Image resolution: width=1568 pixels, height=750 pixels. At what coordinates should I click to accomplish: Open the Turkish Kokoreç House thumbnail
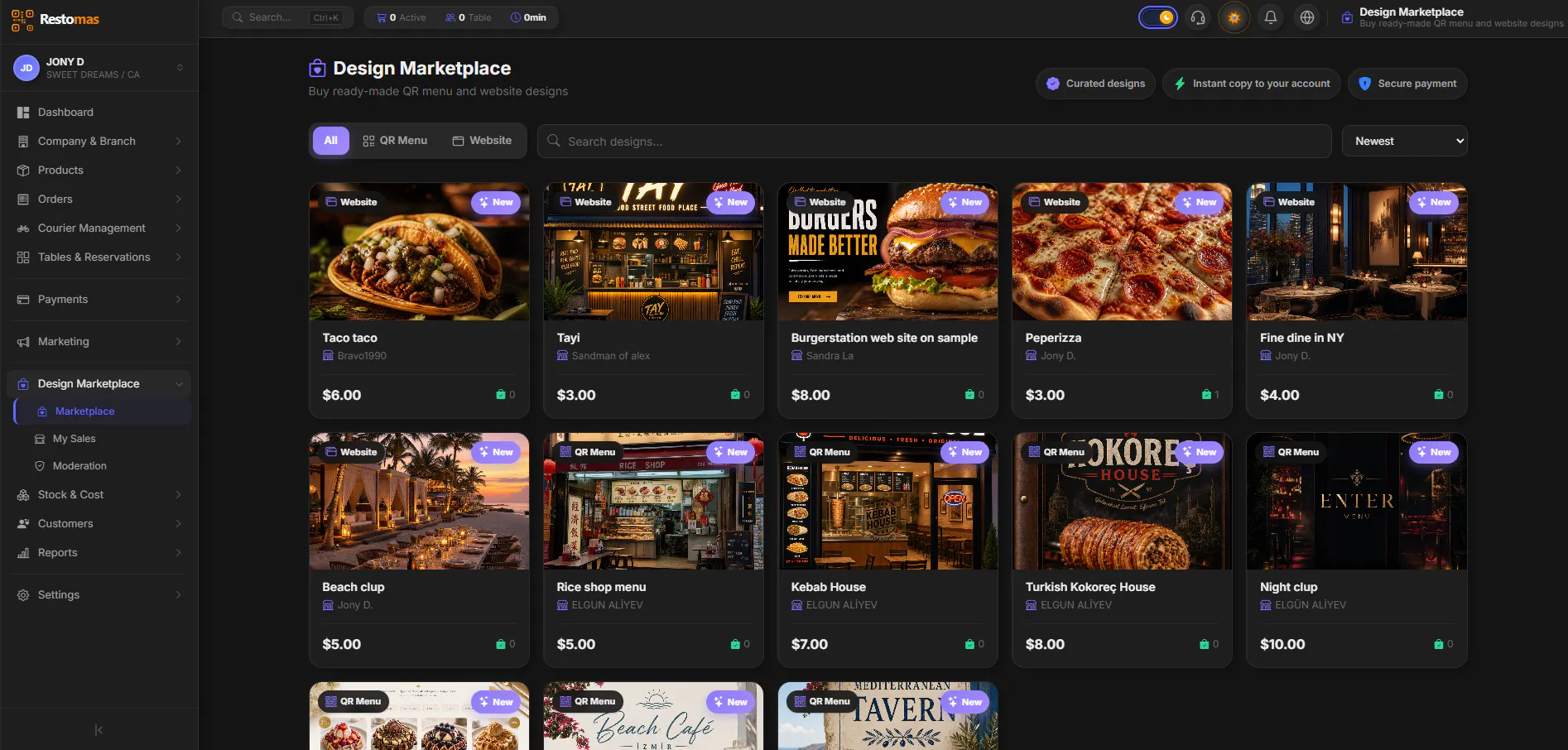click(1122, 501)
